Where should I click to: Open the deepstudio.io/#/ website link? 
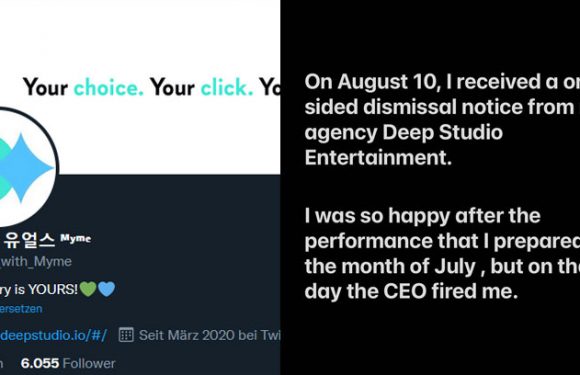click(x=54, y=335)
